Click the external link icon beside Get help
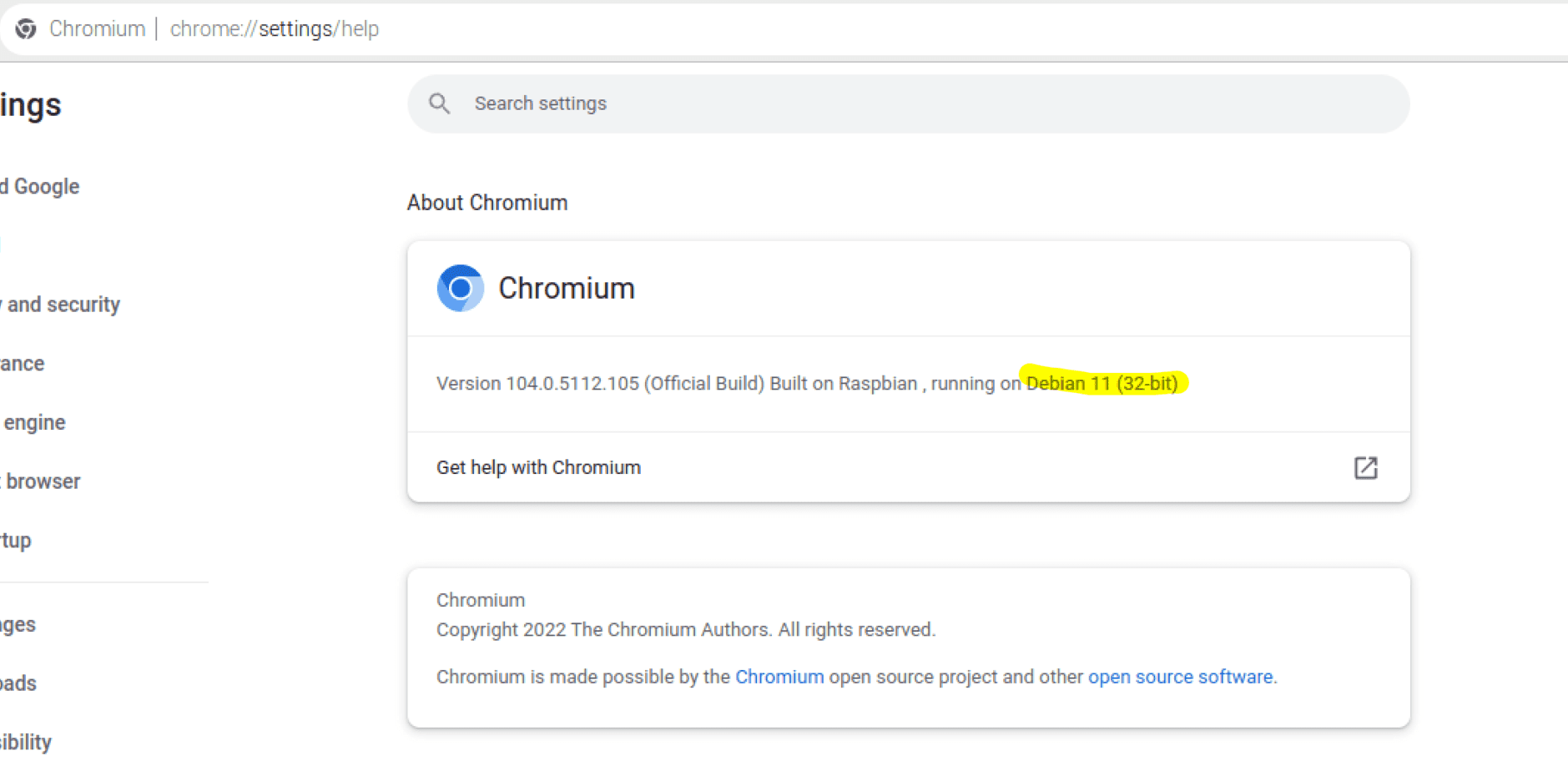The width and height of the screenshot is (1568, 771). tap(1365, 467)
